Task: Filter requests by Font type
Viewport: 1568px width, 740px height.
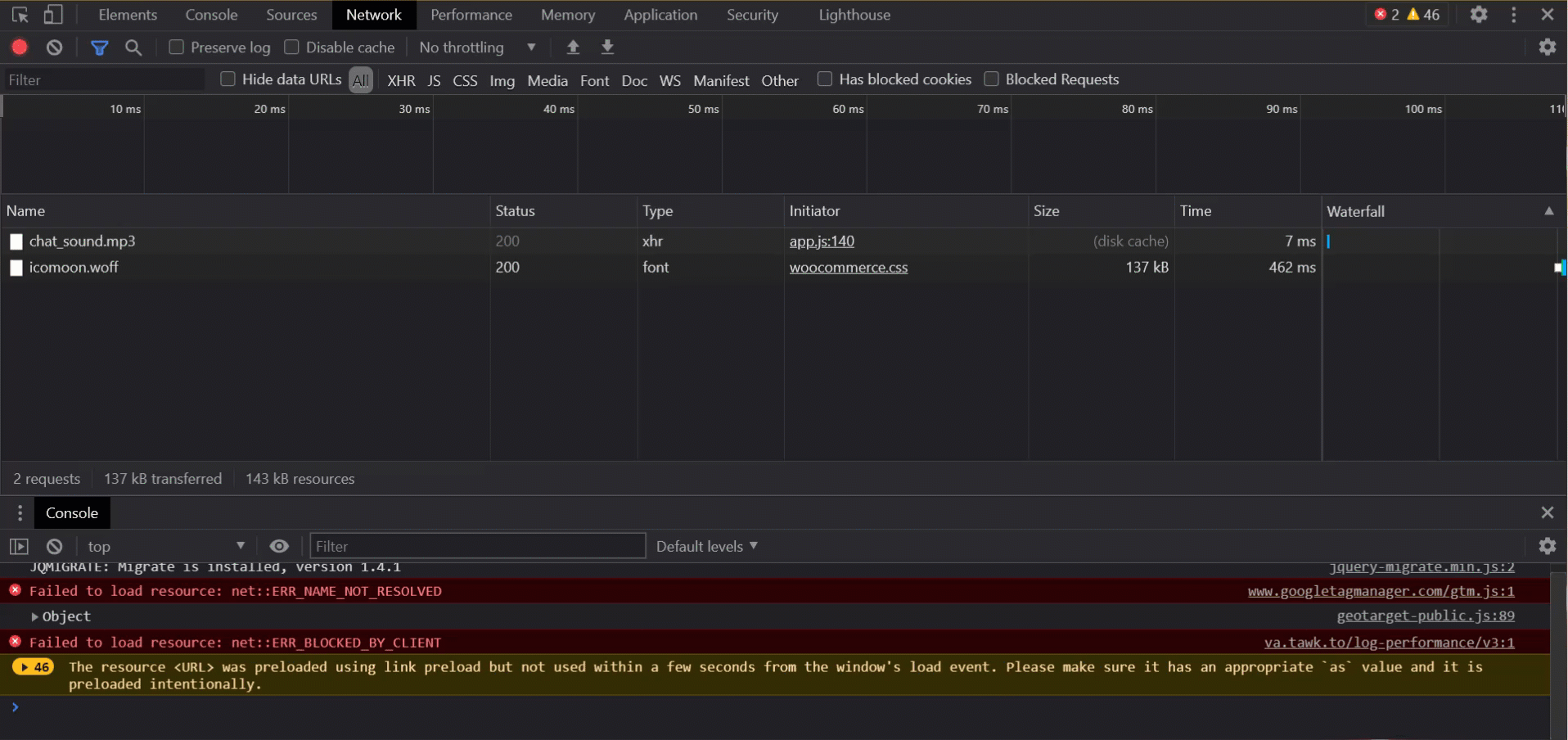Action: point(594,79)
